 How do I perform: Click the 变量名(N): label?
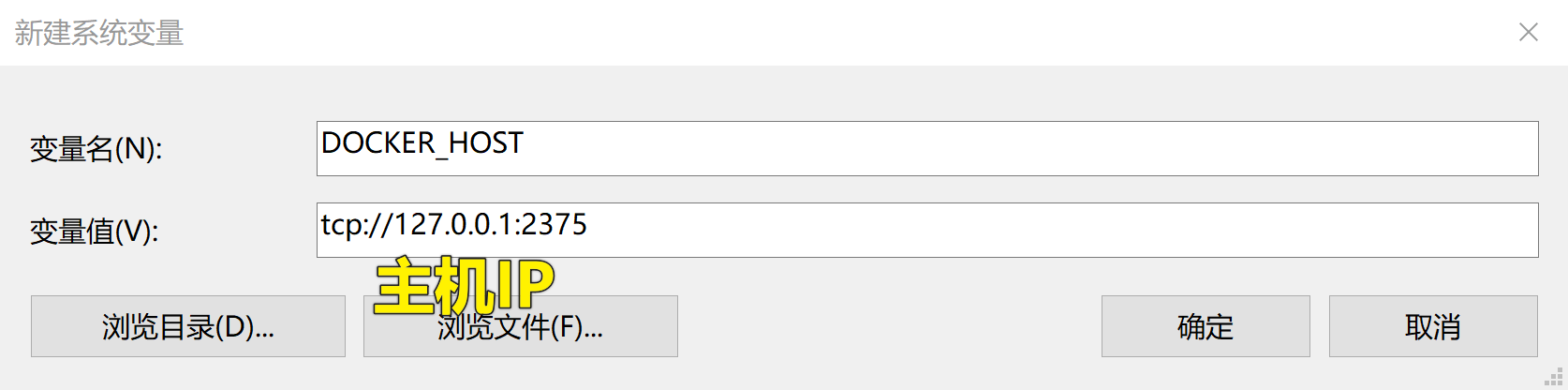(x=96, y=149)
